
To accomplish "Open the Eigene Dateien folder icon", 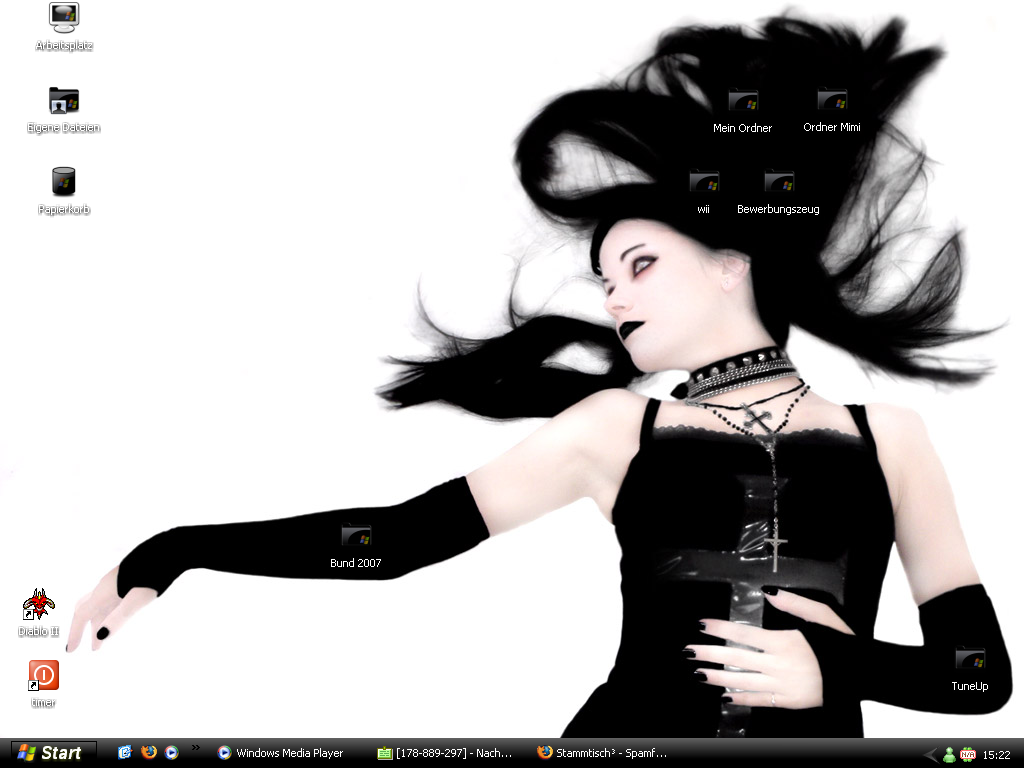I will click(64, 101).
